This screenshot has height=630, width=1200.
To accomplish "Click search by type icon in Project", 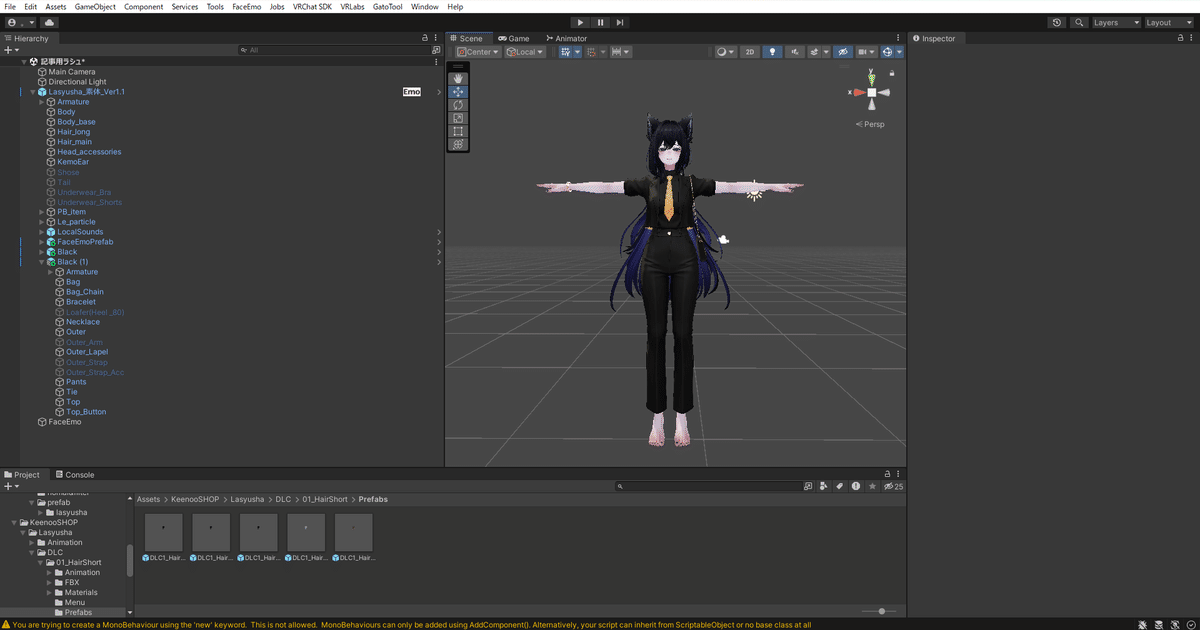I will click(823, 486).
